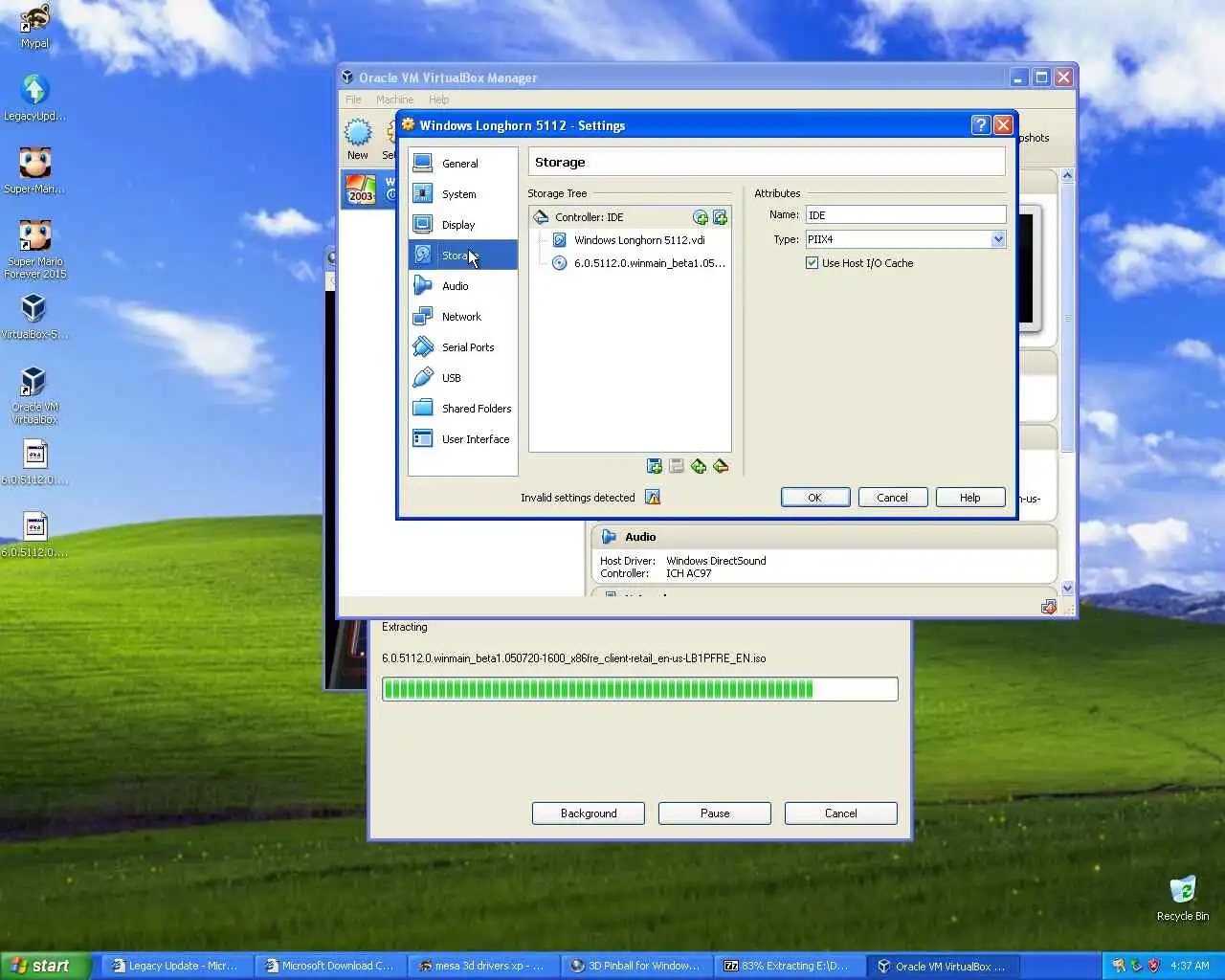The image size is (1225, 980).
Task: Open the Serial Ports settings category
Action: [463, 347]
